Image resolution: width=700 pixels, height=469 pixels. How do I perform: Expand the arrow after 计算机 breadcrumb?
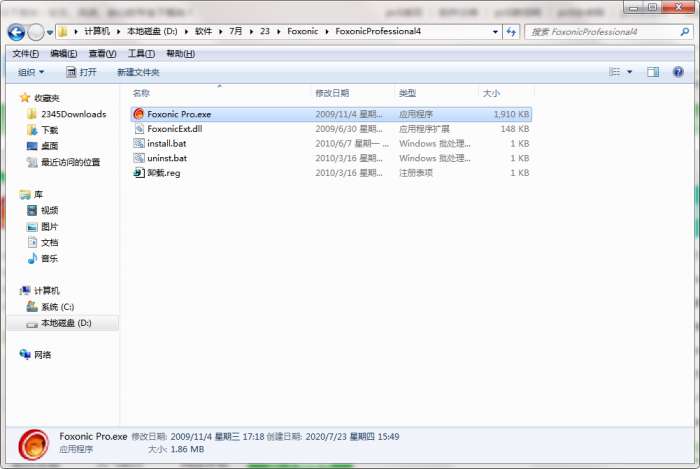(x=119, y=32)
